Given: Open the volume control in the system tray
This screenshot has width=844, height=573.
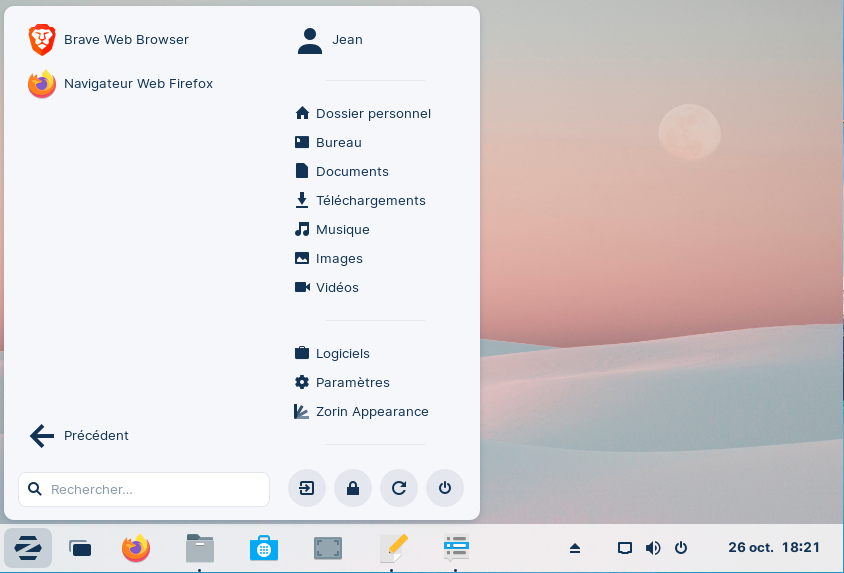Looking at the screenshot, I should click(x=653, y=548).
